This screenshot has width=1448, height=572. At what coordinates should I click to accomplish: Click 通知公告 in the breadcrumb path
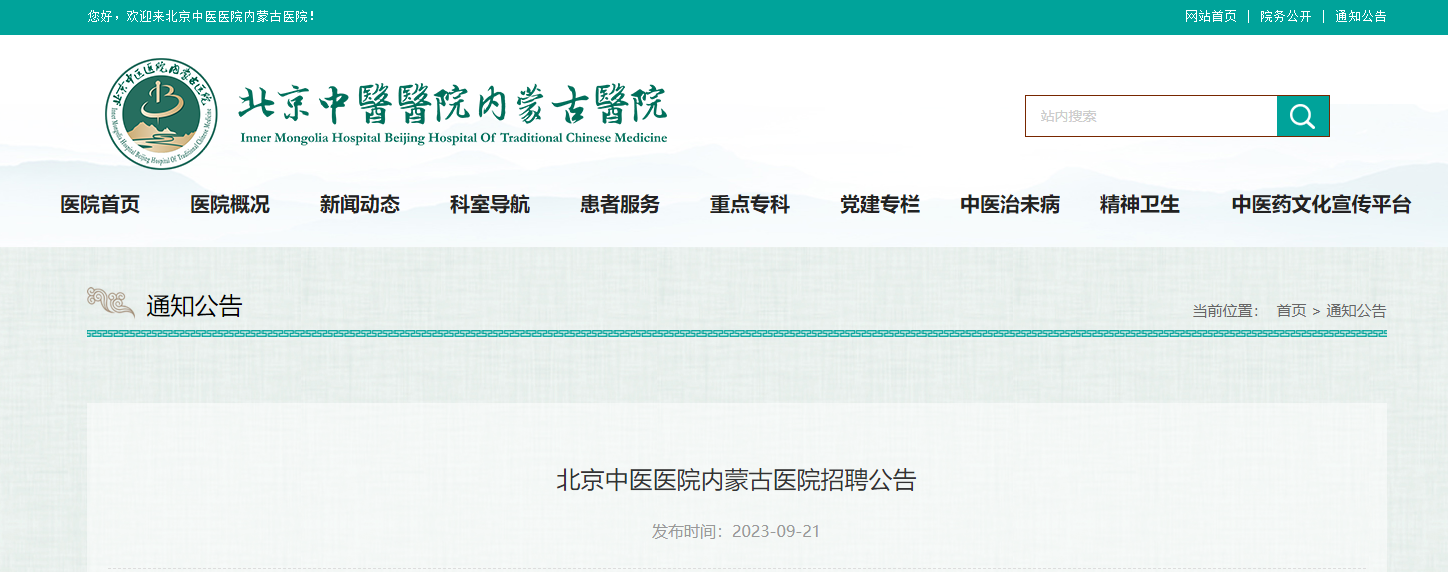pyautogui.click(x=1356, y=311)
